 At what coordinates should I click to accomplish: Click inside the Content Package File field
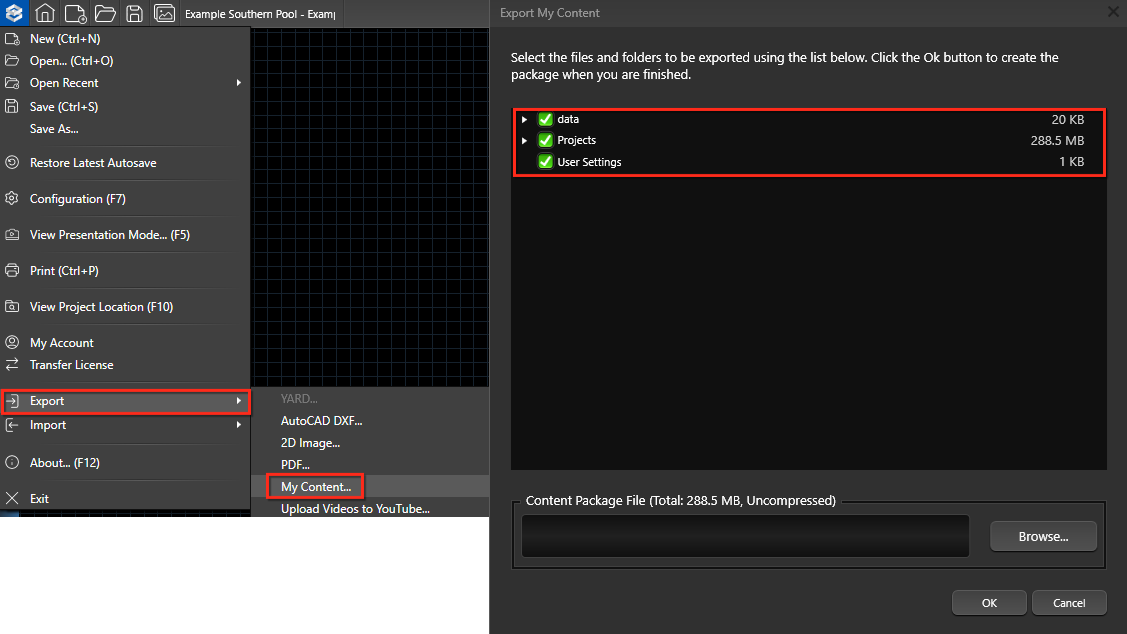pyautogui.click(x=744, y=536)
